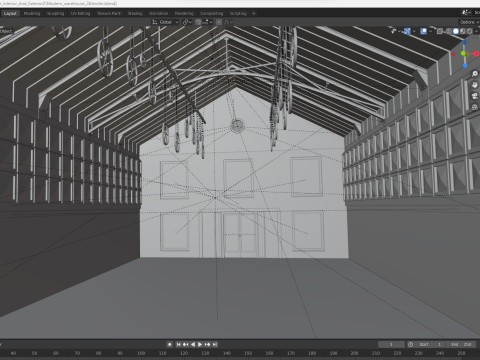Open the snapping options dropdown
The height and width of the screenshot is (360, 480).
(208, 22)
